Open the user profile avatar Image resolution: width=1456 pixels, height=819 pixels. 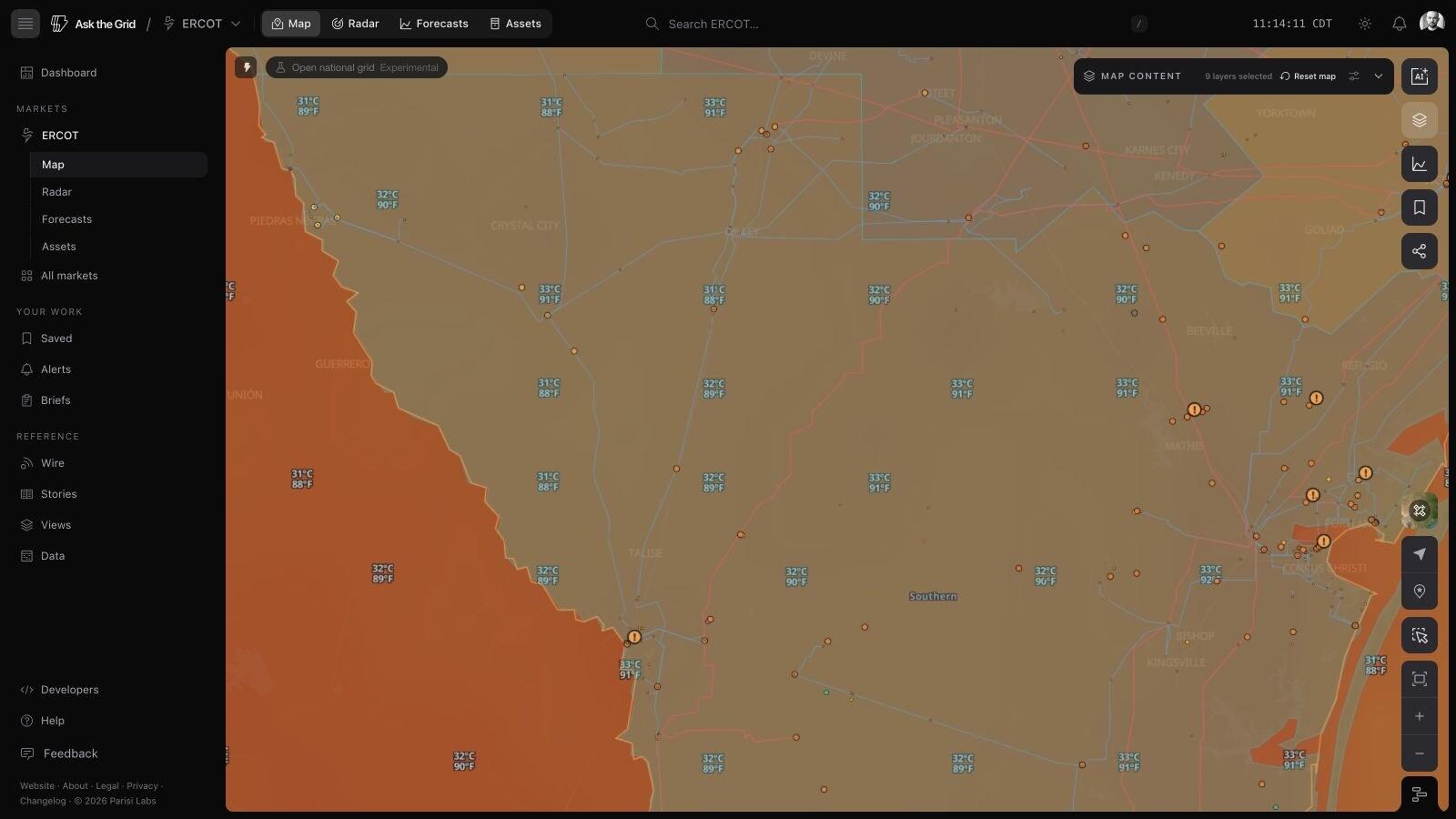1432,22
